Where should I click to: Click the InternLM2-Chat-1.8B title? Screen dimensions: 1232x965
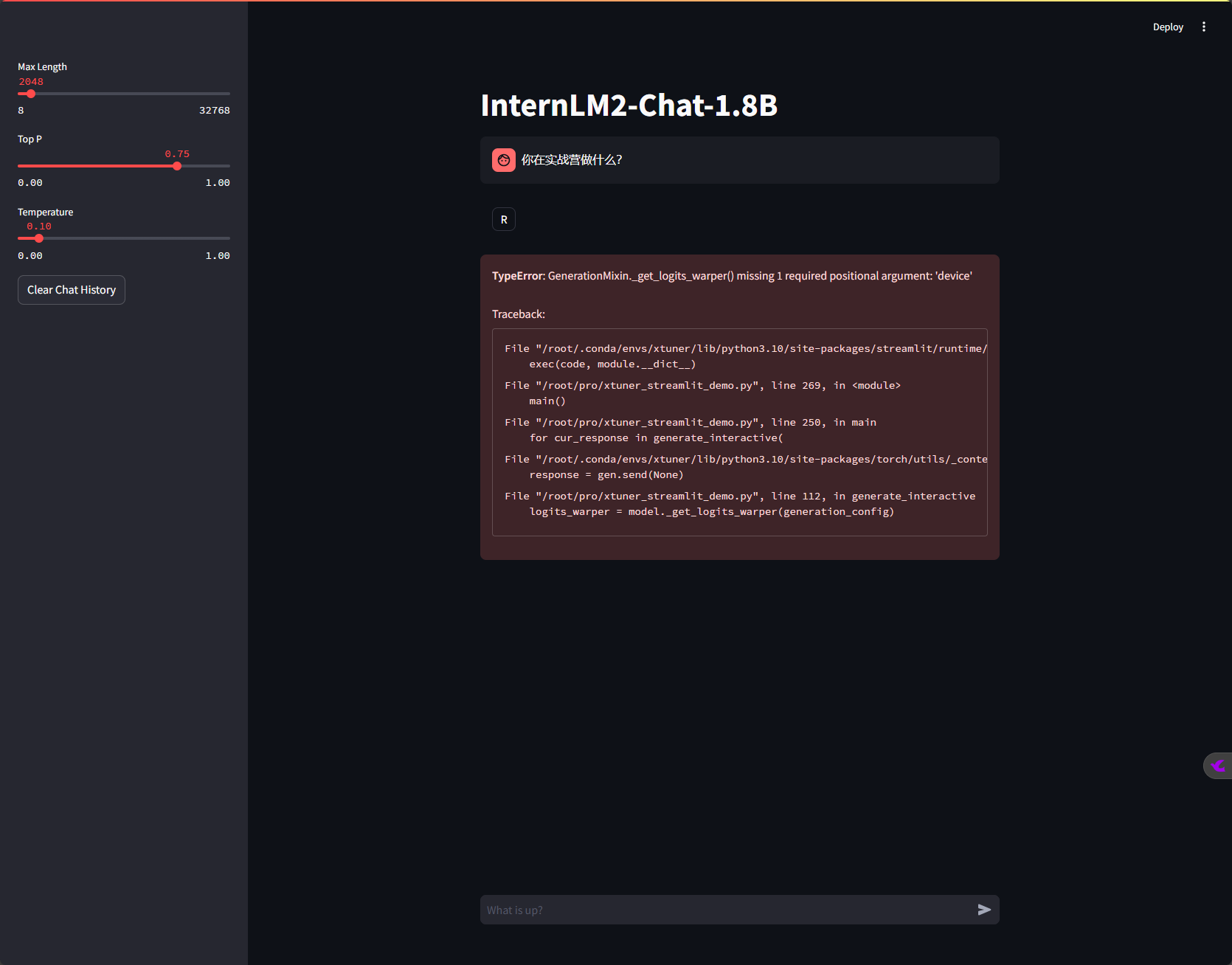pyautogui.click(x=629, y=105)
